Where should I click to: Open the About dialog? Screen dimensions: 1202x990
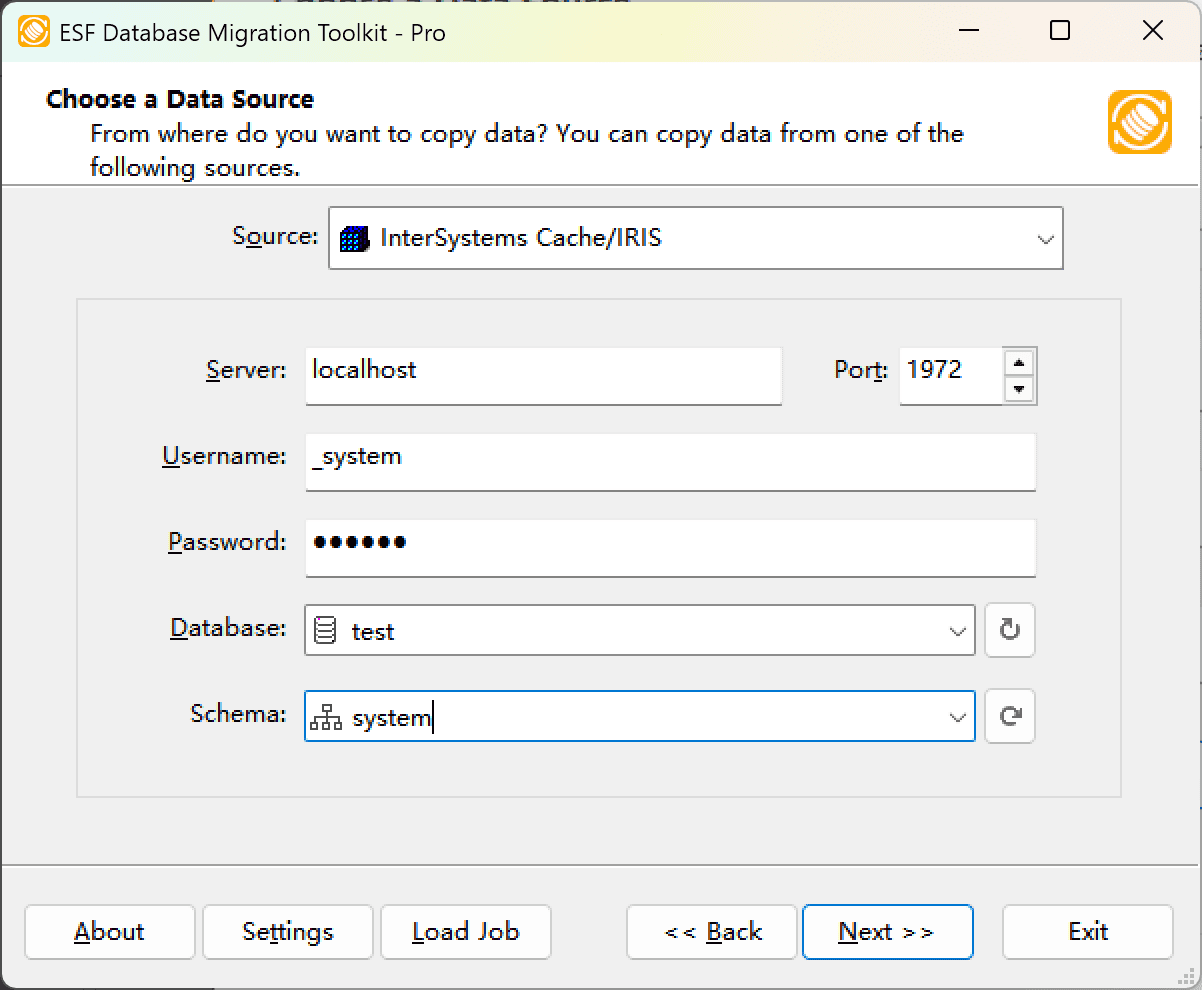(109, 931)
